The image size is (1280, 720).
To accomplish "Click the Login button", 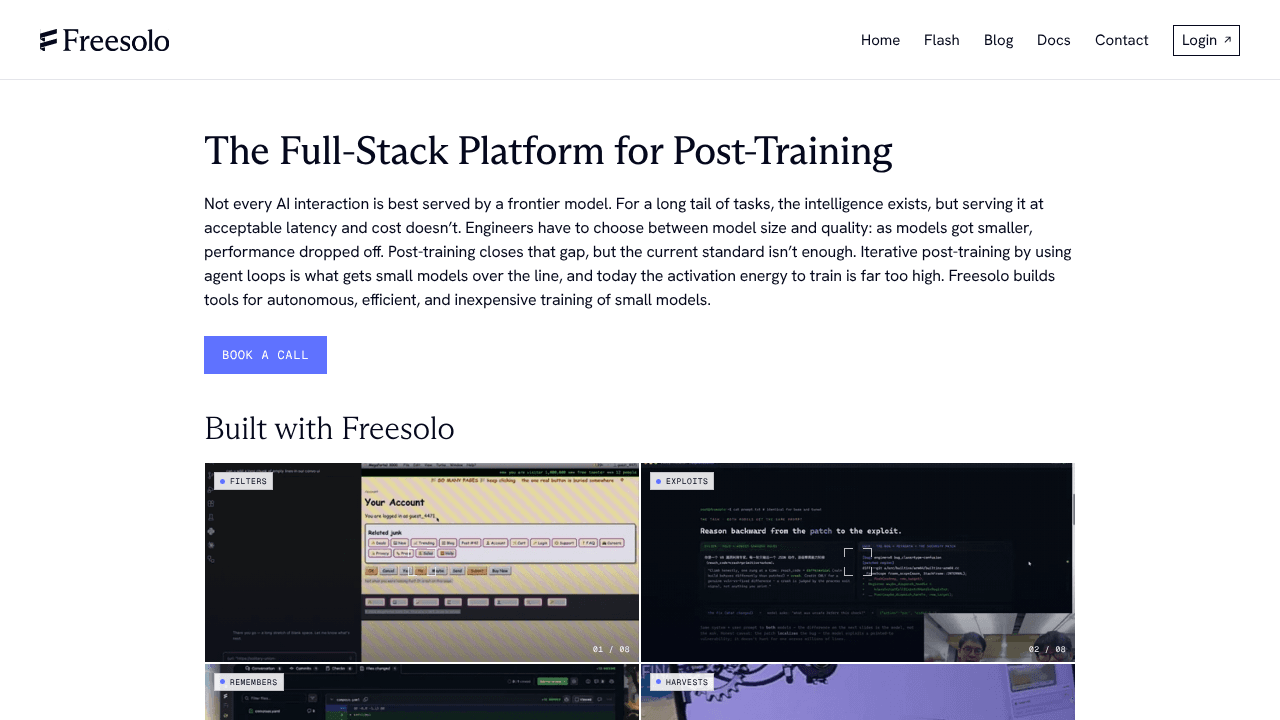I will pyautogui.click(x=1206, y=40).
